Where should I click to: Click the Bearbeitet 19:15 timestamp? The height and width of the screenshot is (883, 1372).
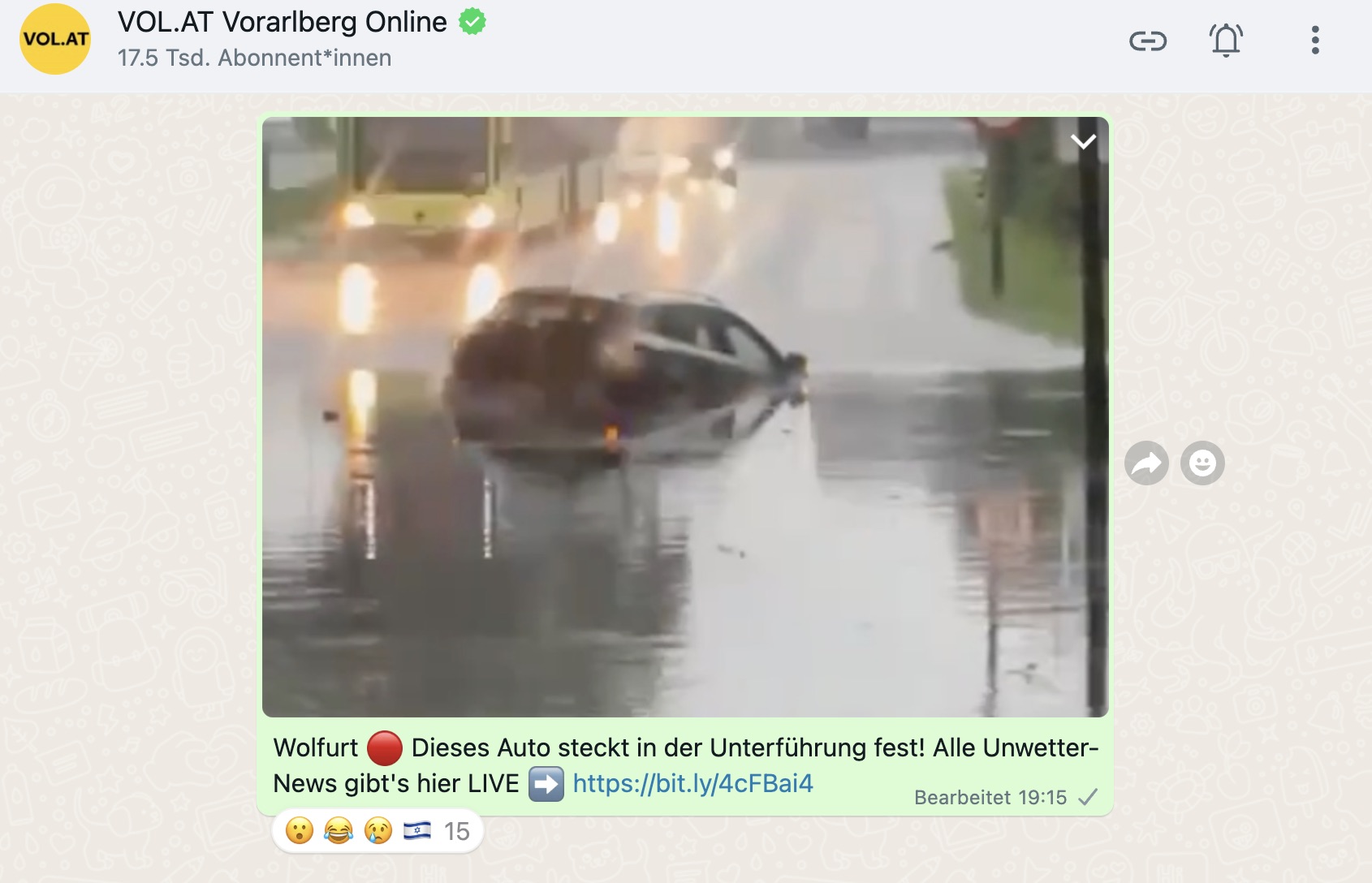click(990, 798)
